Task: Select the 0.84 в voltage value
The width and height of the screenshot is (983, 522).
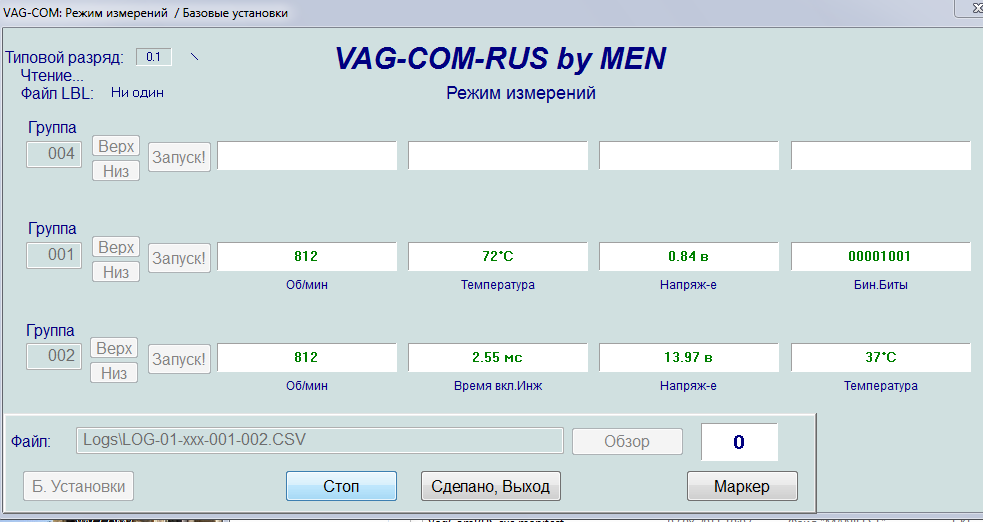Action: (688, 256)
